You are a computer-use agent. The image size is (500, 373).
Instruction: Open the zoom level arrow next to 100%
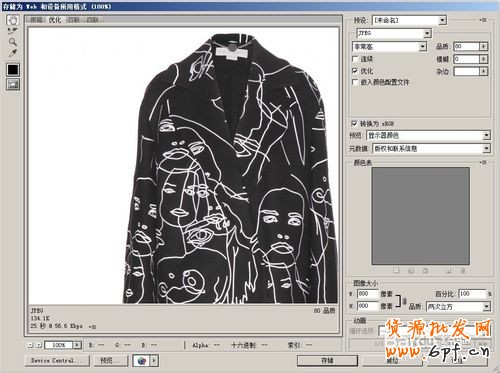77,345
